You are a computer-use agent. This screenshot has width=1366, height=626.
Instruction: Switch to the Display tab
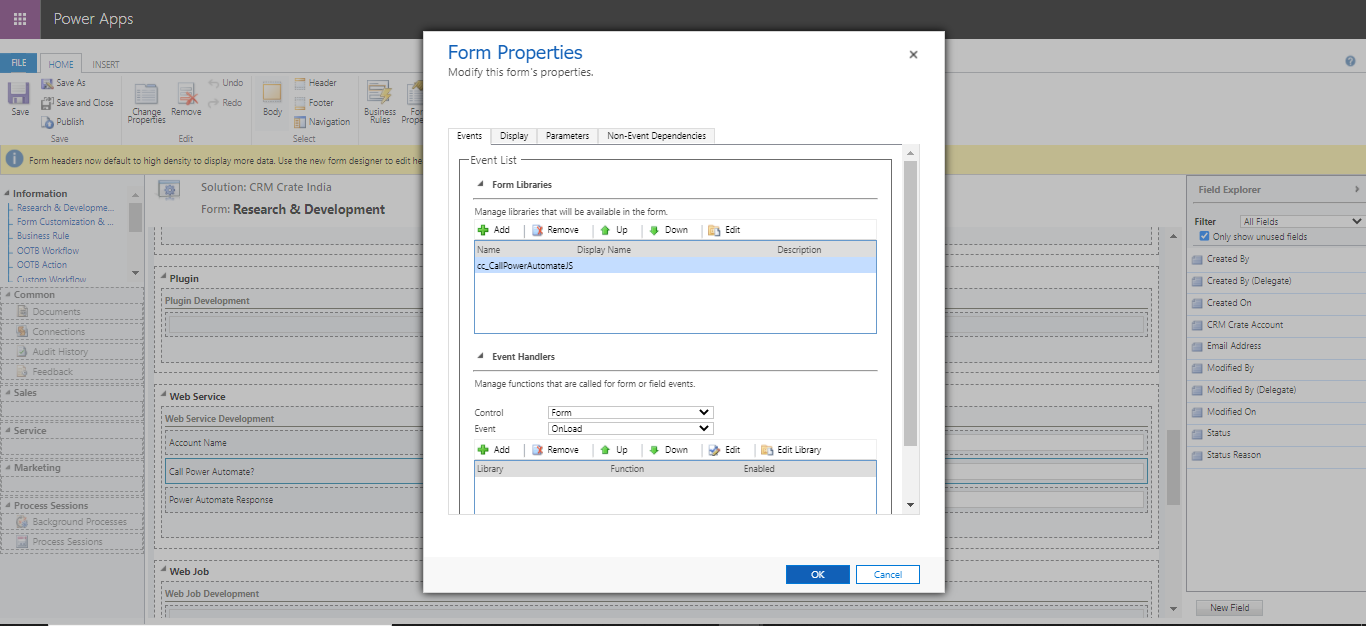click(x=513, y=135)
